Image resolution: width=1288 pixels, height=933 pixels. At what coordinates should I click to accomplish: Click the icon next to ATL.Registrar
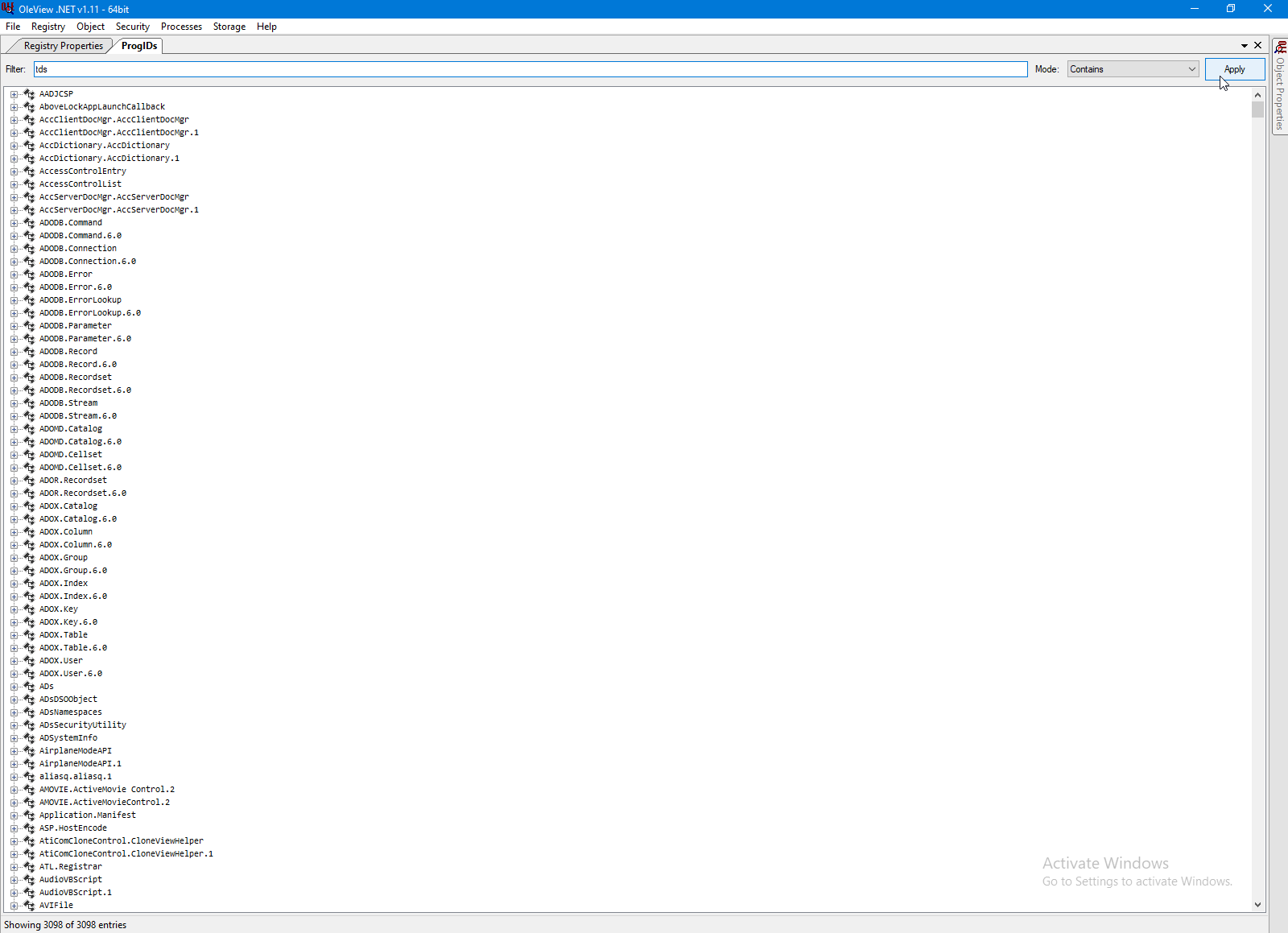tap(29, 867)
